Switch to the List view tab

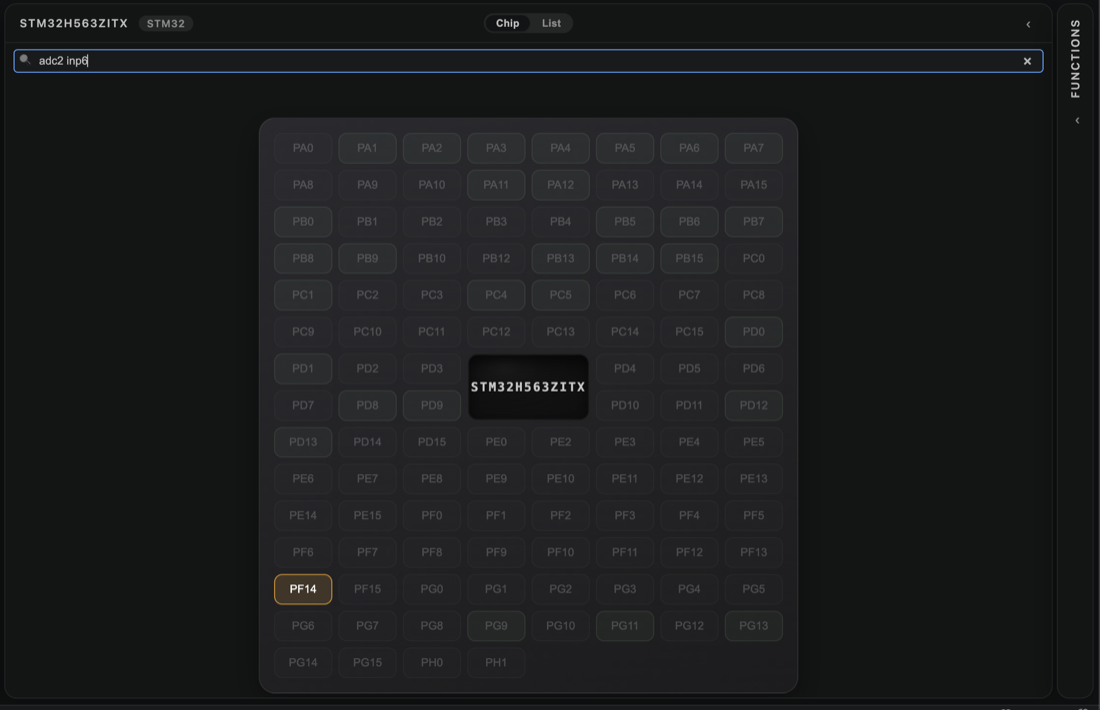click(x=551, y=23)
